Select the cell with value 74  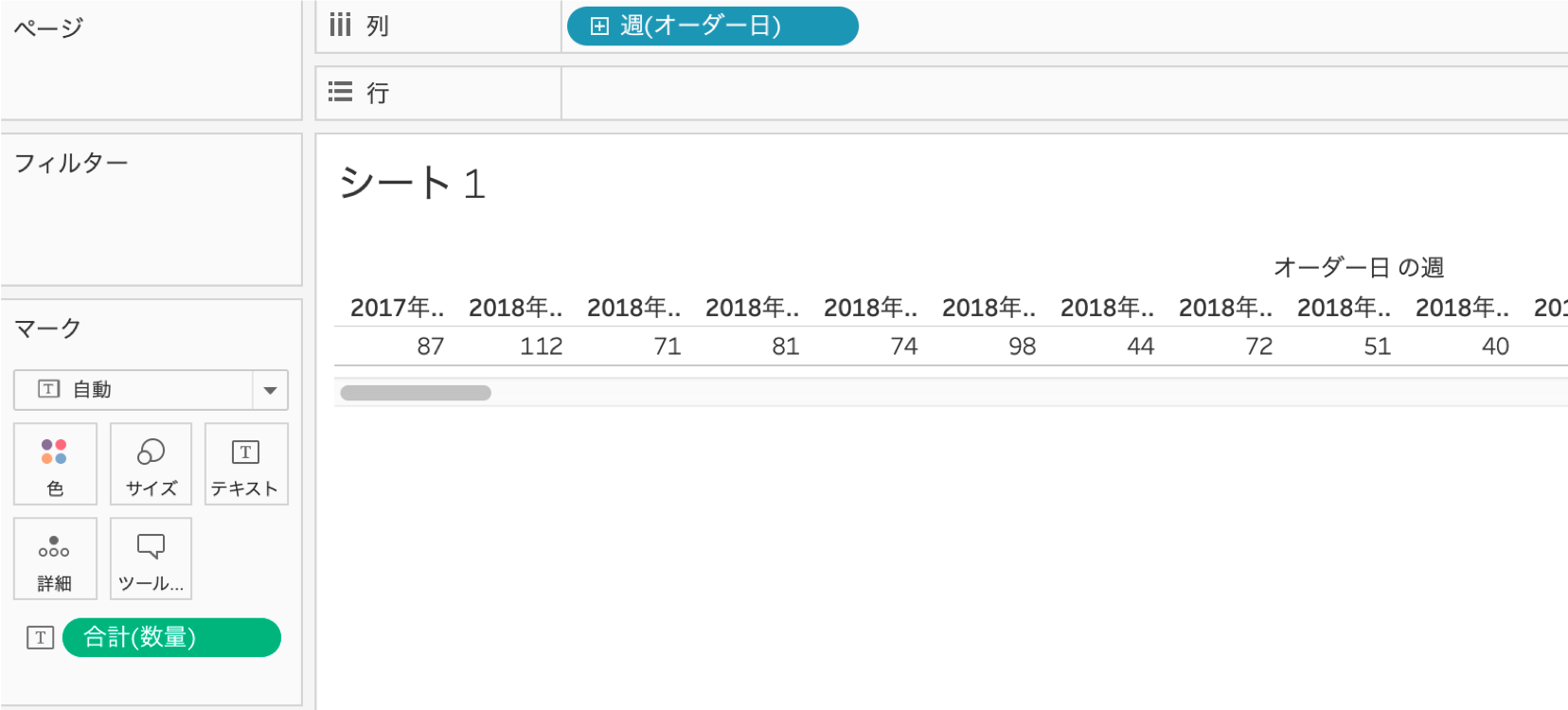pyautogui.click(x=904, y=346)
